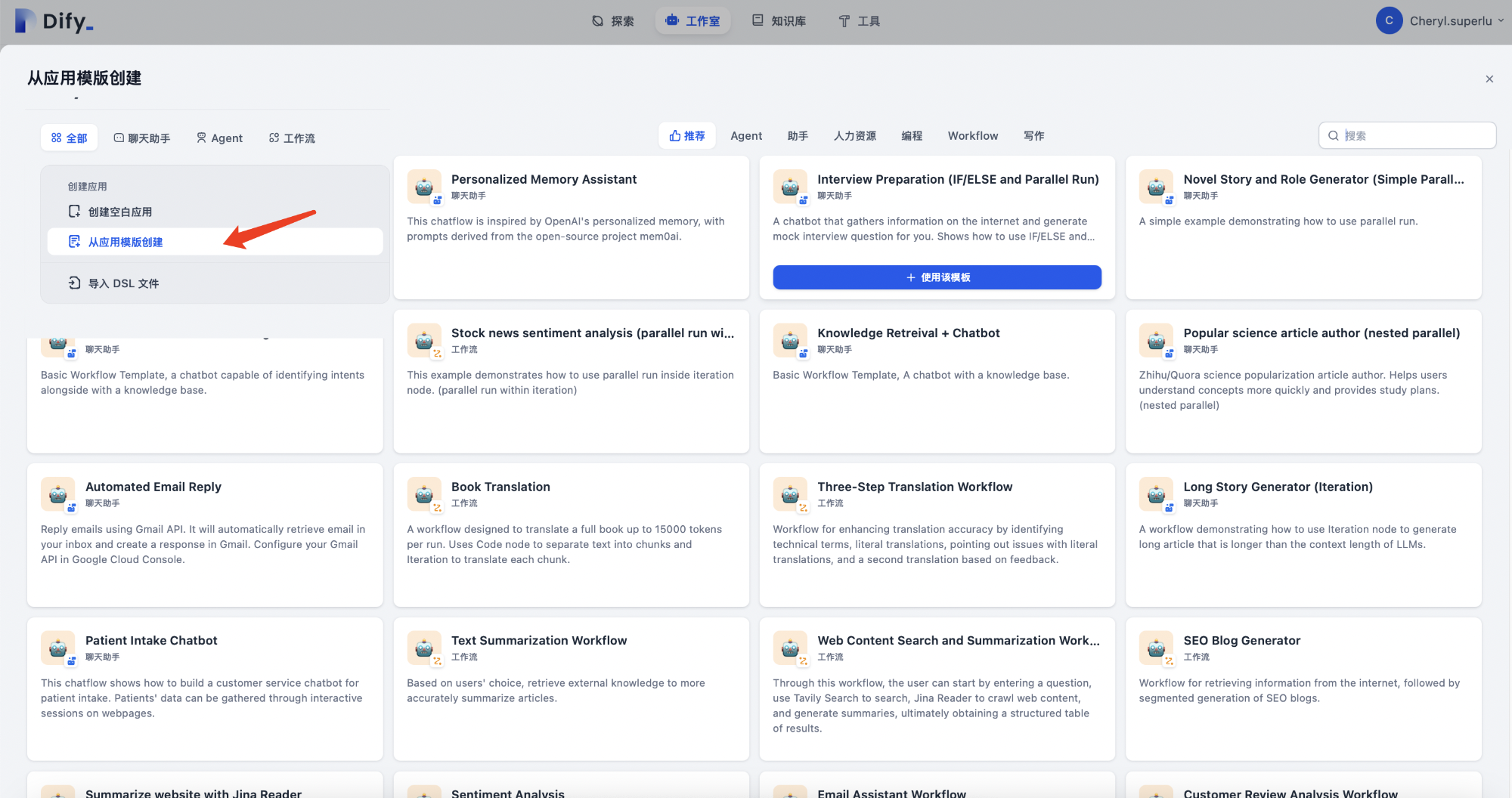Select the 聊天助手 filter tab
Viewport: 1512px width, 798px height.
[x=142, y=138]
